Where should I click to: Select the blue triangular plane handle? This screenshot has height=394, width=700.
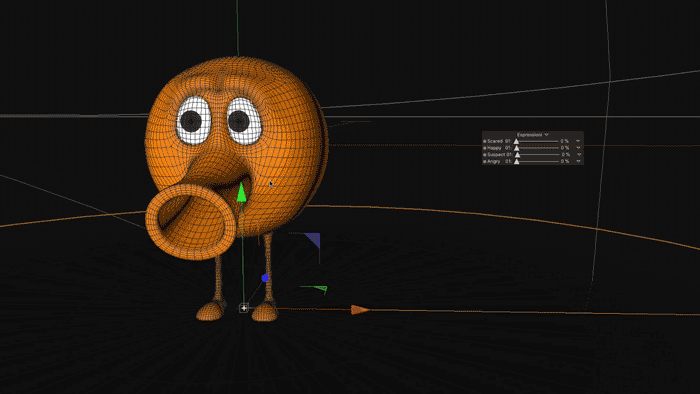pyautogui.click(x=313, y=240)
